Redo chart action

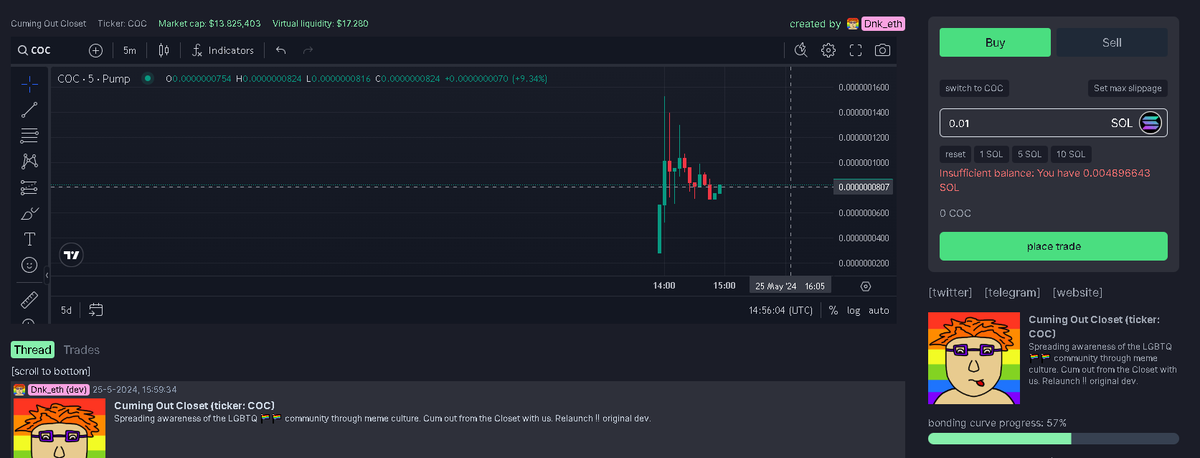point(308,50)
